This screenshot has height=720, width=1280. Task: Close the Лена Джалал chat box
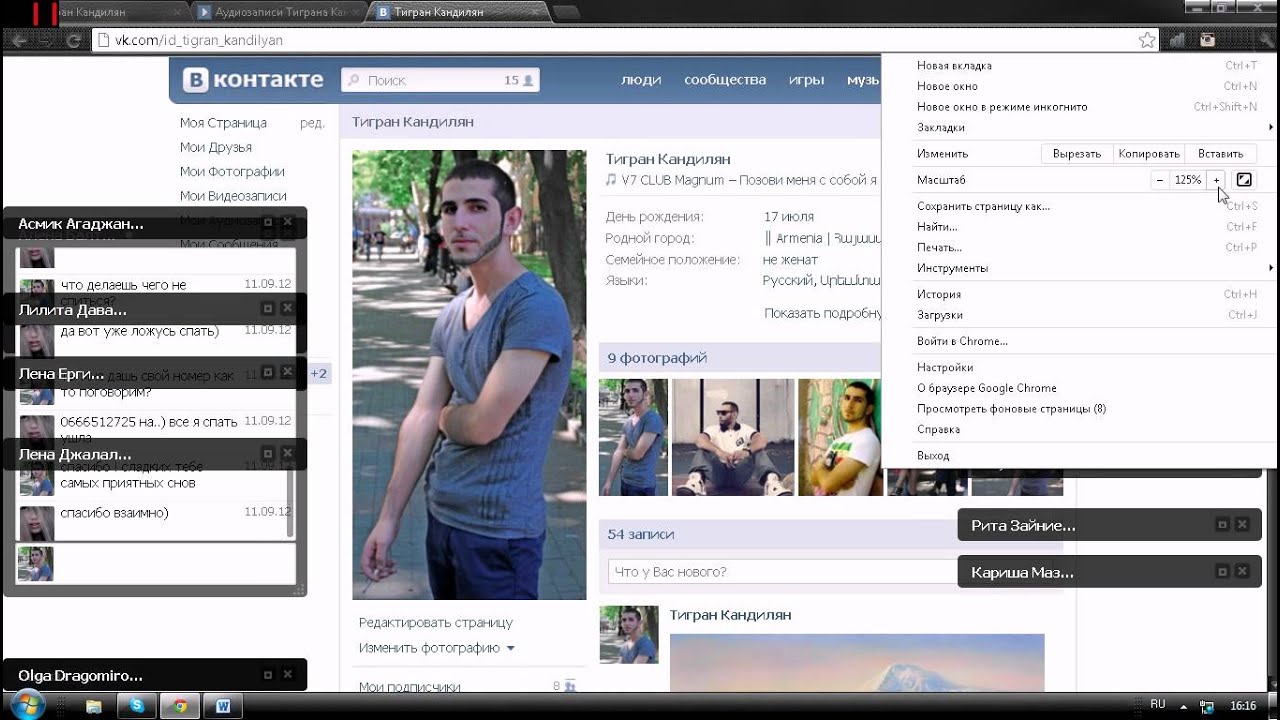[x=288, y=453]
